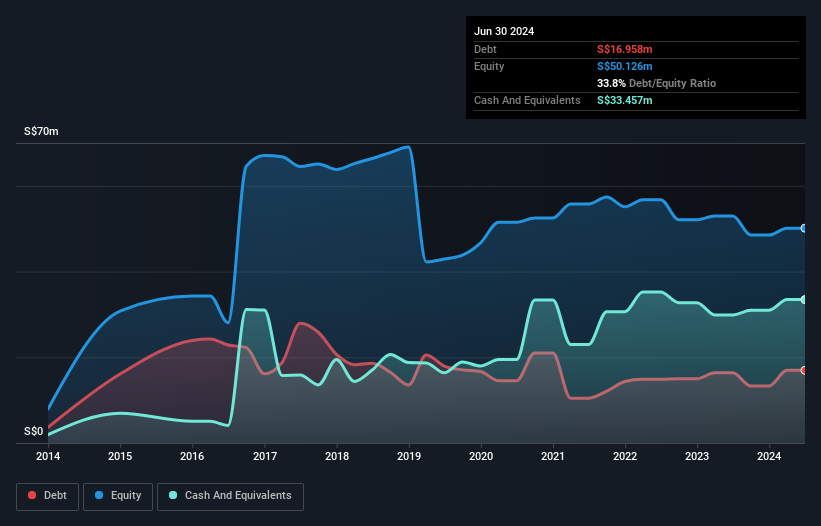The width and height of the screenshot is (821, 526).
Task: Click the red Debt endpoint marker
Action: click(804, 371)
